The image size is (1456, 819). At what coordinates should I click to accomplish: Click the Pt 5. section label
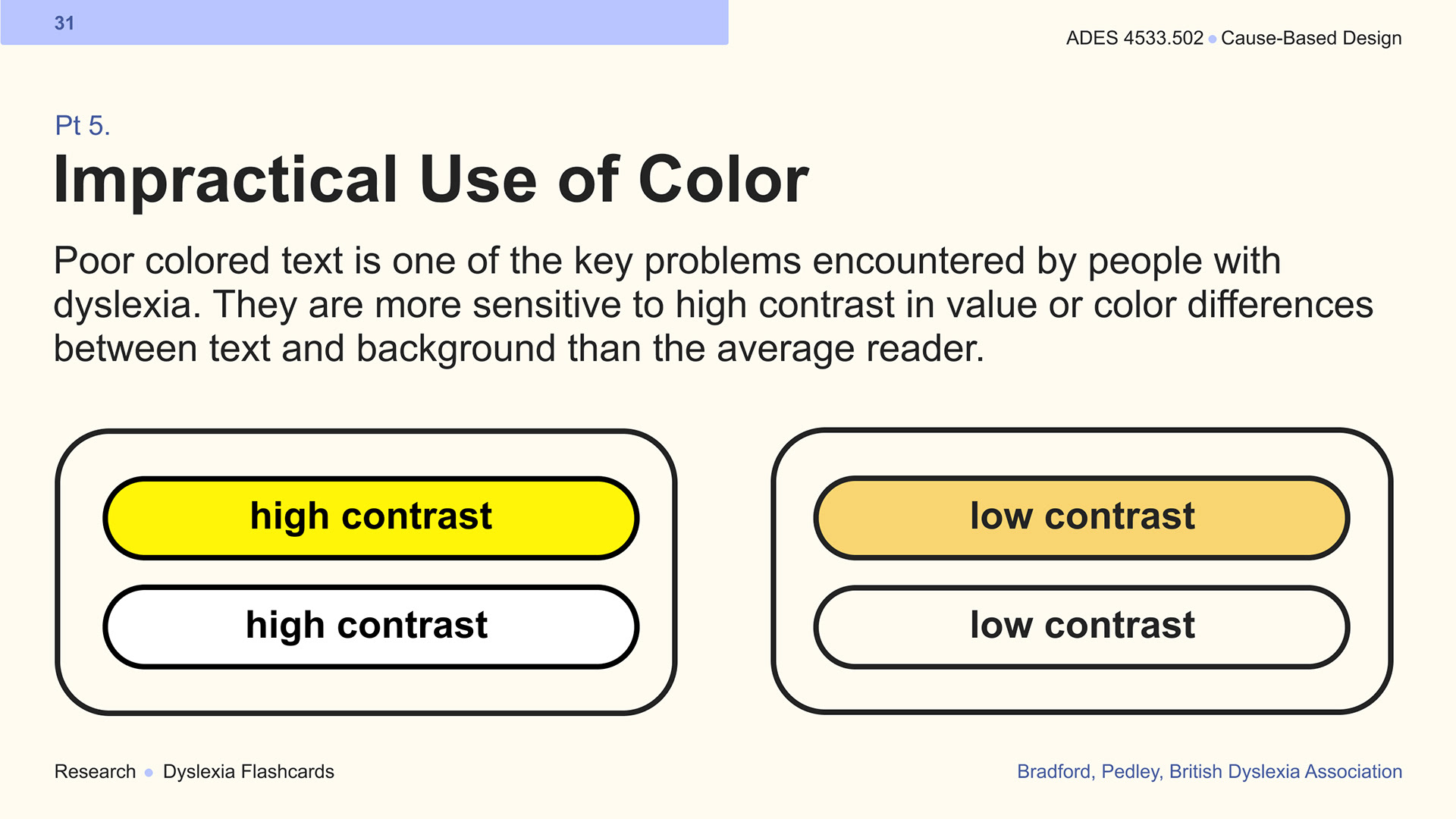tap(83, 125)
